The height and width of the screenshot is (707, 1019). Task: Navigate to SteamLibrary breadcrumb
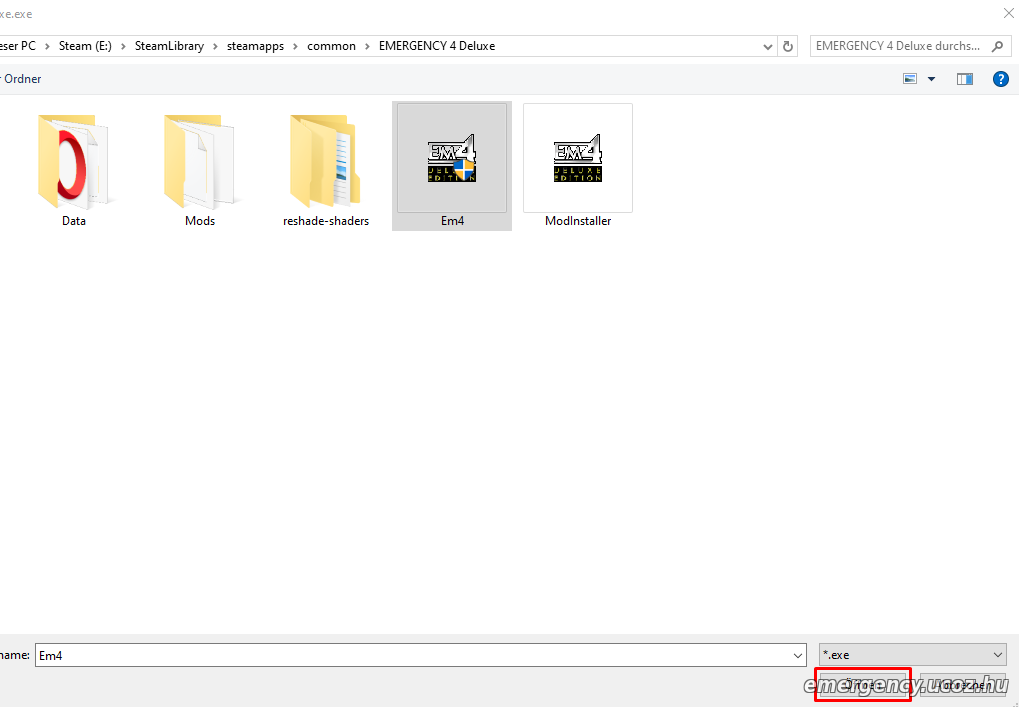[169, 46]
